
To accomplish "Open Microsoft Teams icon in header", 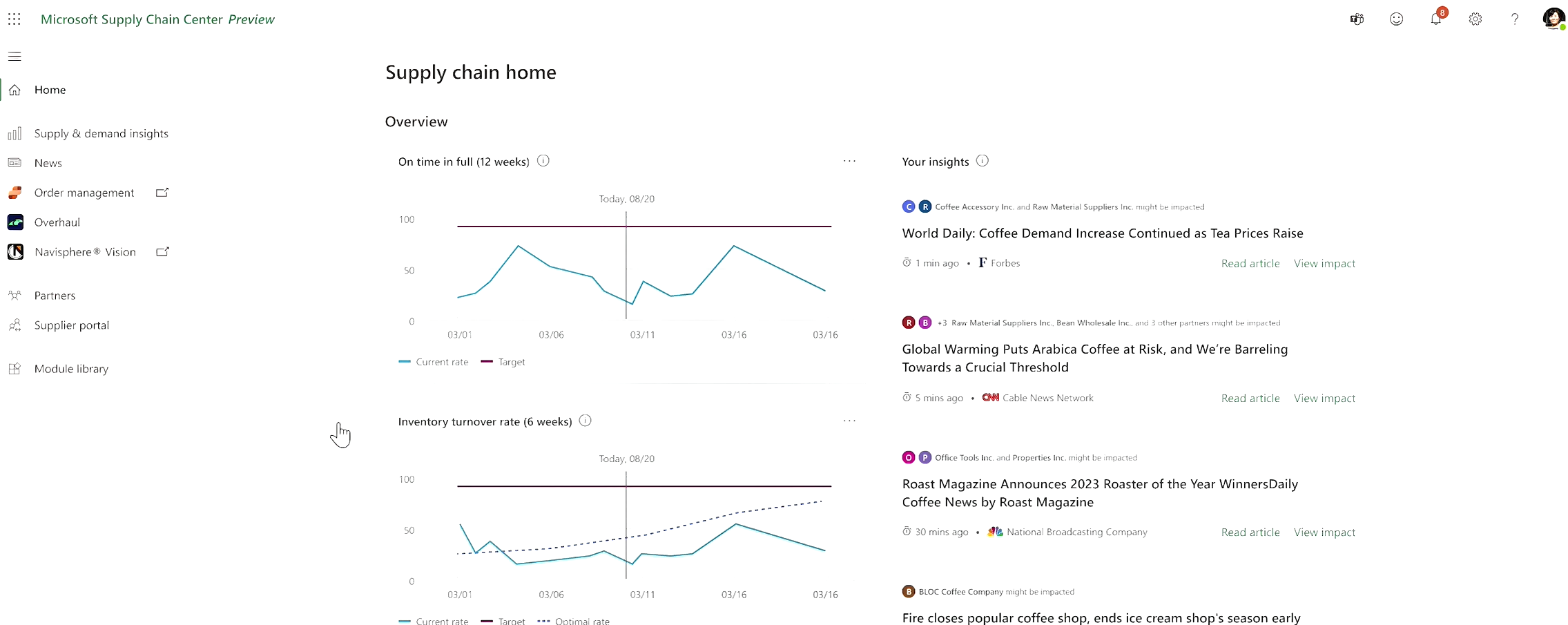I will [1357, 19].
